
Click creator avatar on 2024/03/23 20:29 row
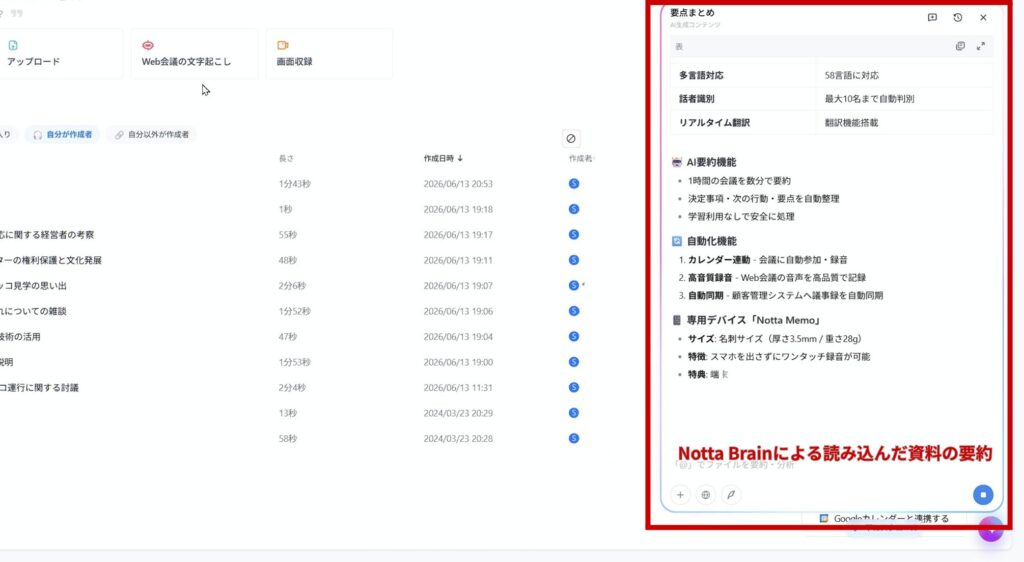(573, 413)
